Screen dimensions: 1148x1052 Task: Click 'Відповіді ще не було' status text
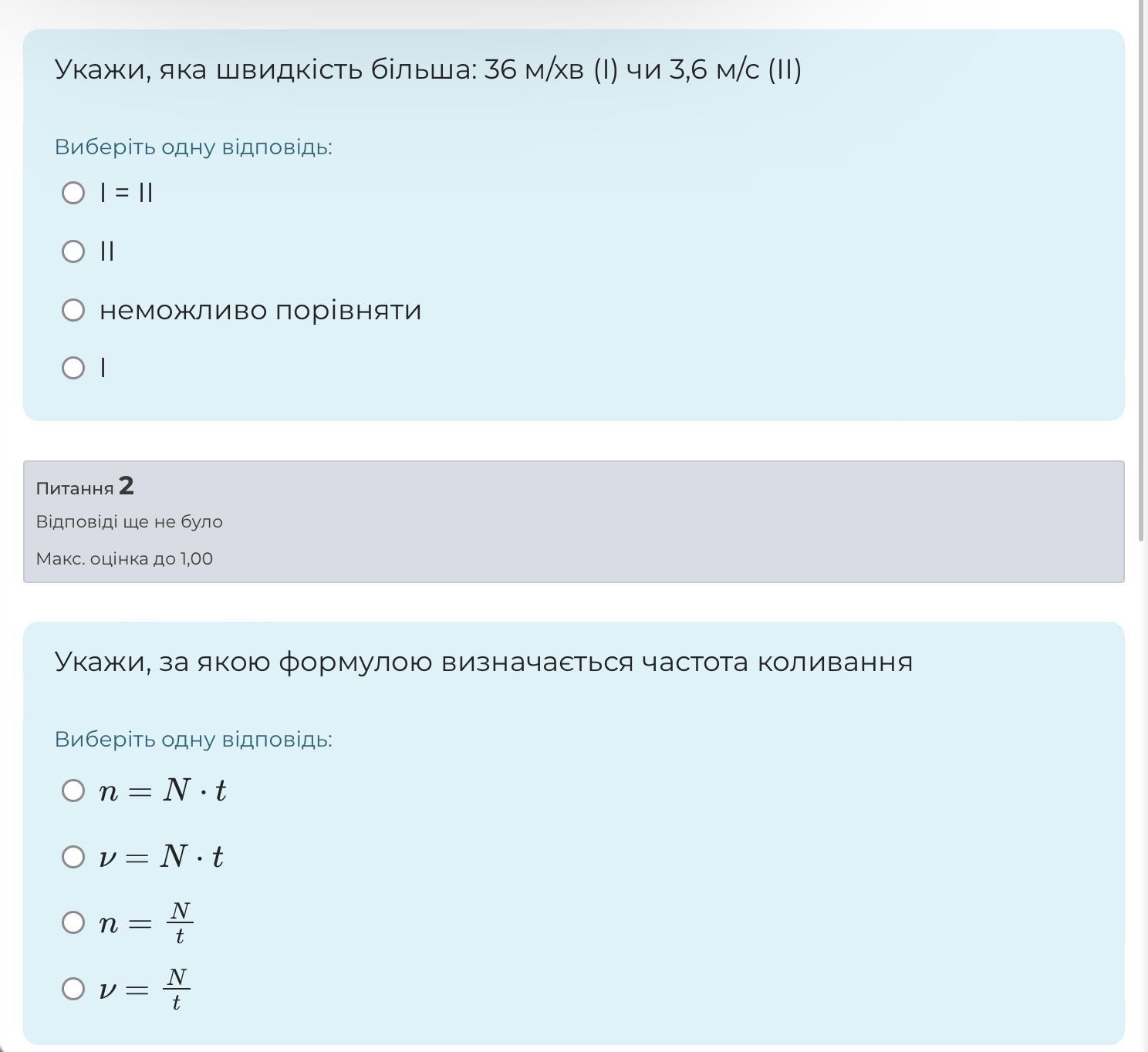coord(129,522)
